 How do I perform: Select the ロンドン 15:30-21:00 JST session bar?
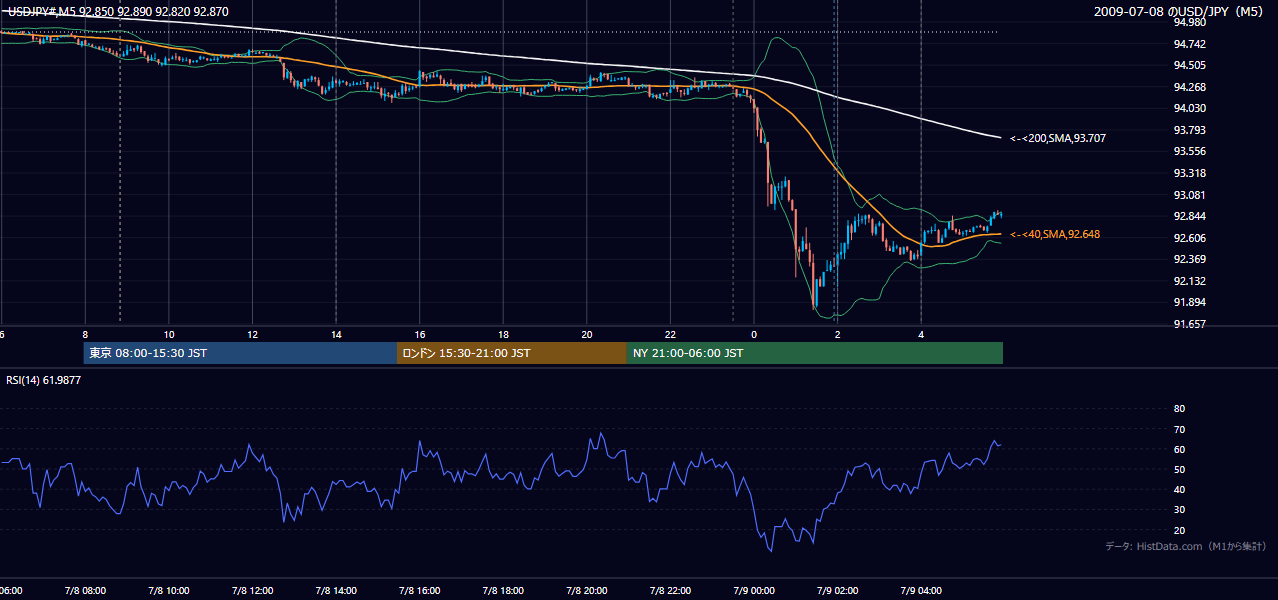click(x=512, y=353)
